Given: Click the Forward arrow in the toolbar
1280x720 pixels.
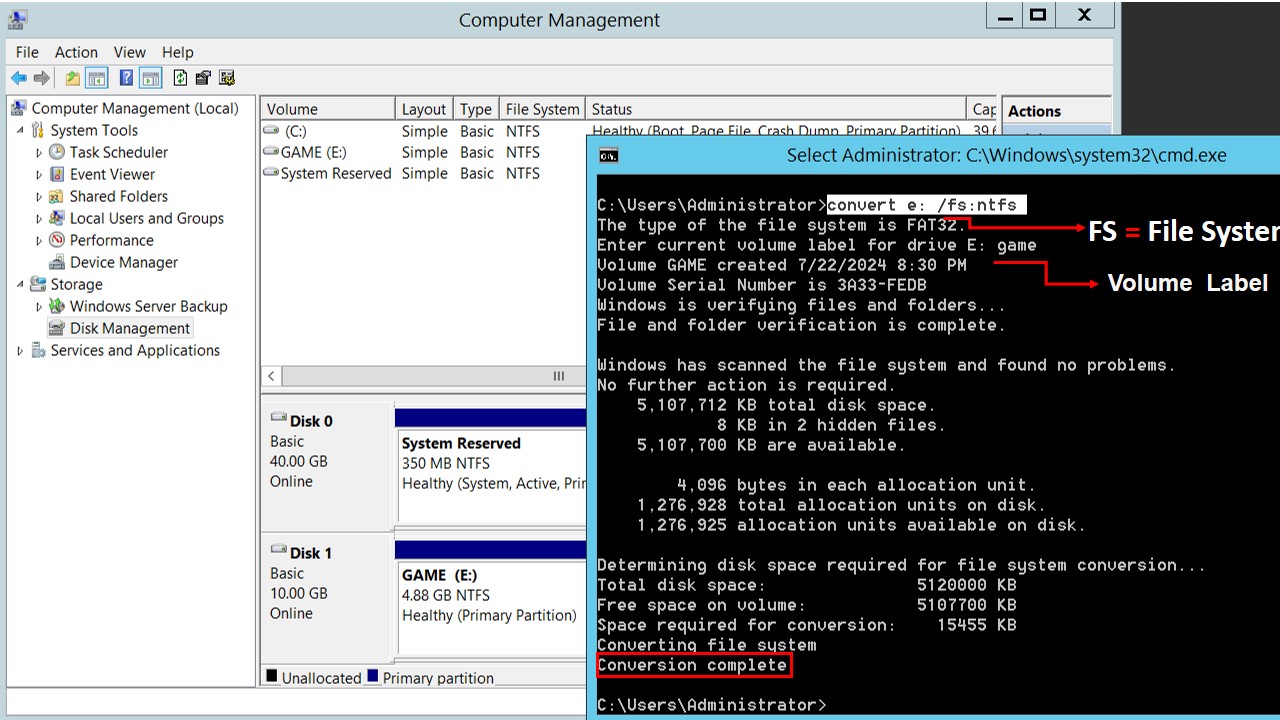Looking at the screenshot, I should click(x=42, y=78).
